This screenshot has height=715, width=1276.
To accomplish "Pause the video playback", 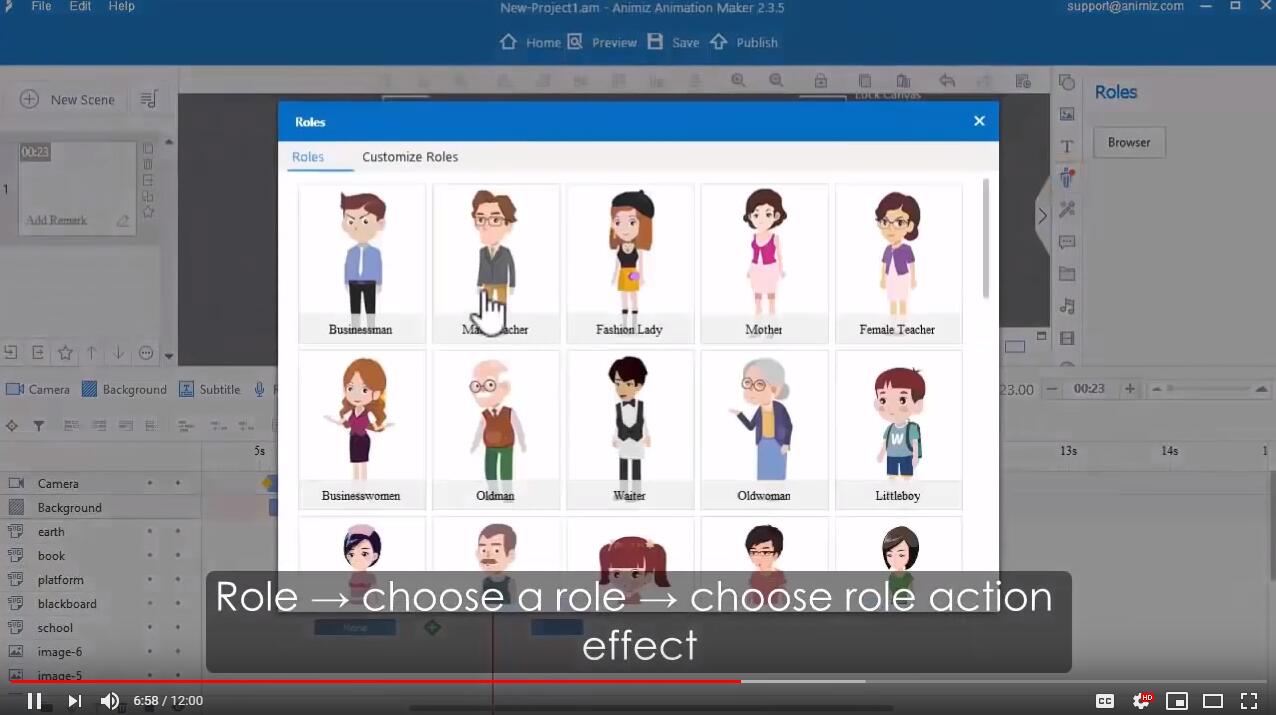I will pyautogui.click(x=34, y=701).
